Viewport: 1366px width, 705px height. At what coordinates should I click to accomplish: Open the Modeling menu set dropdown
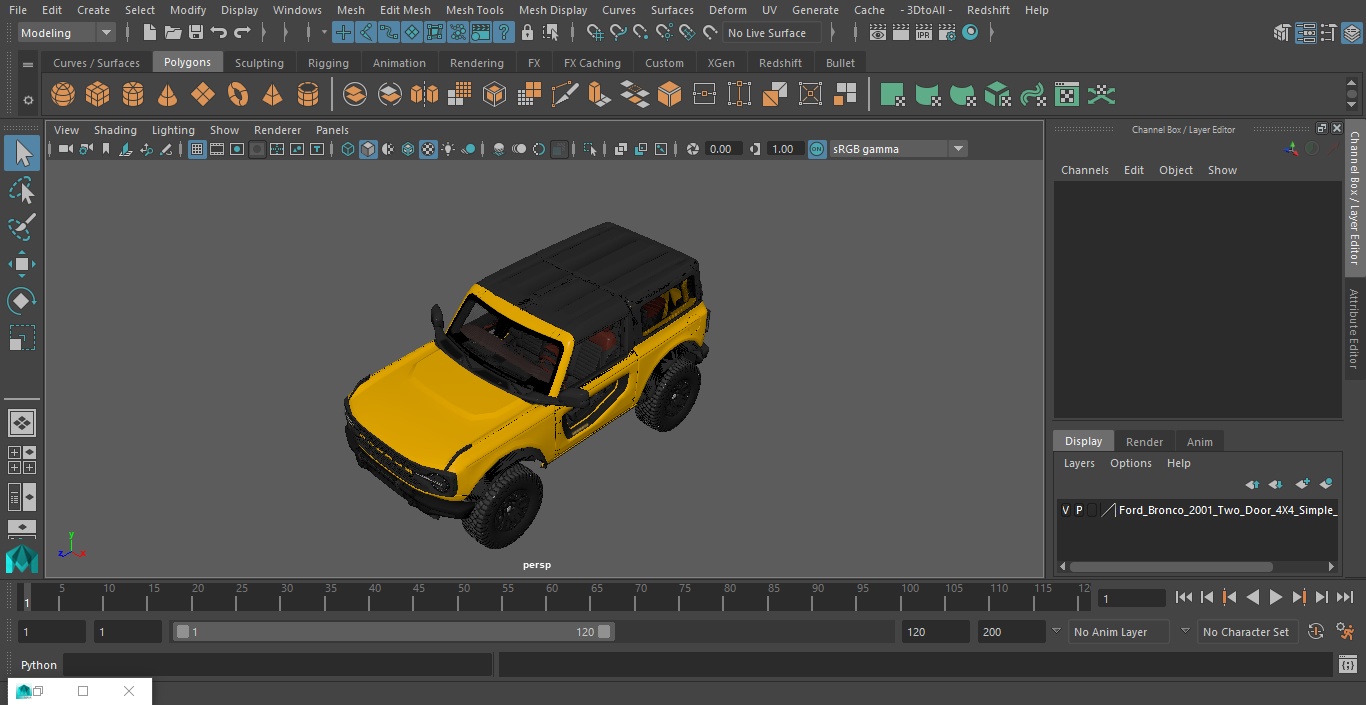click(x=67, y=33)
